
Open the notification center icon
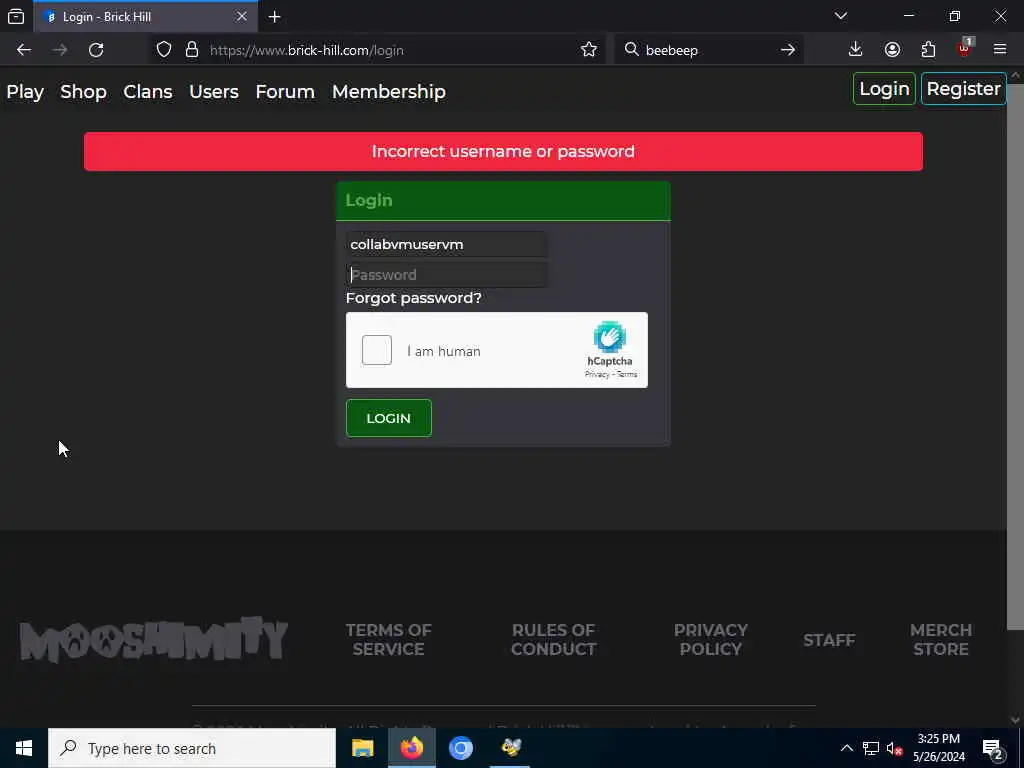(992, 748)
